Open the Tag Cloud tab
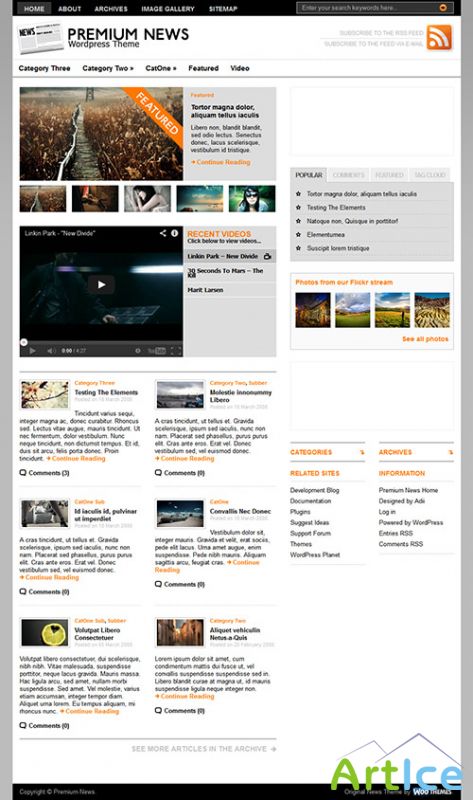This screenshot has width=473, height=800. [430, 175]
